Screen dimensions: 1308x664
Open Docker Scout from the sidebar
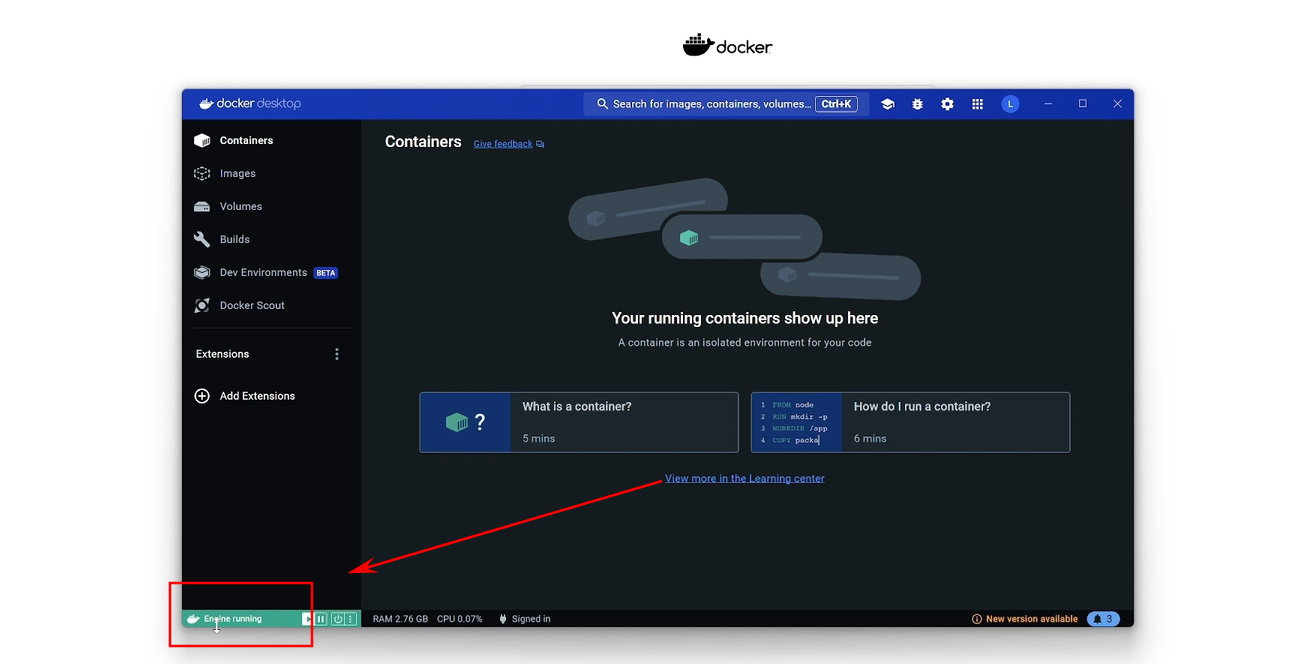[x=251, y=306]
